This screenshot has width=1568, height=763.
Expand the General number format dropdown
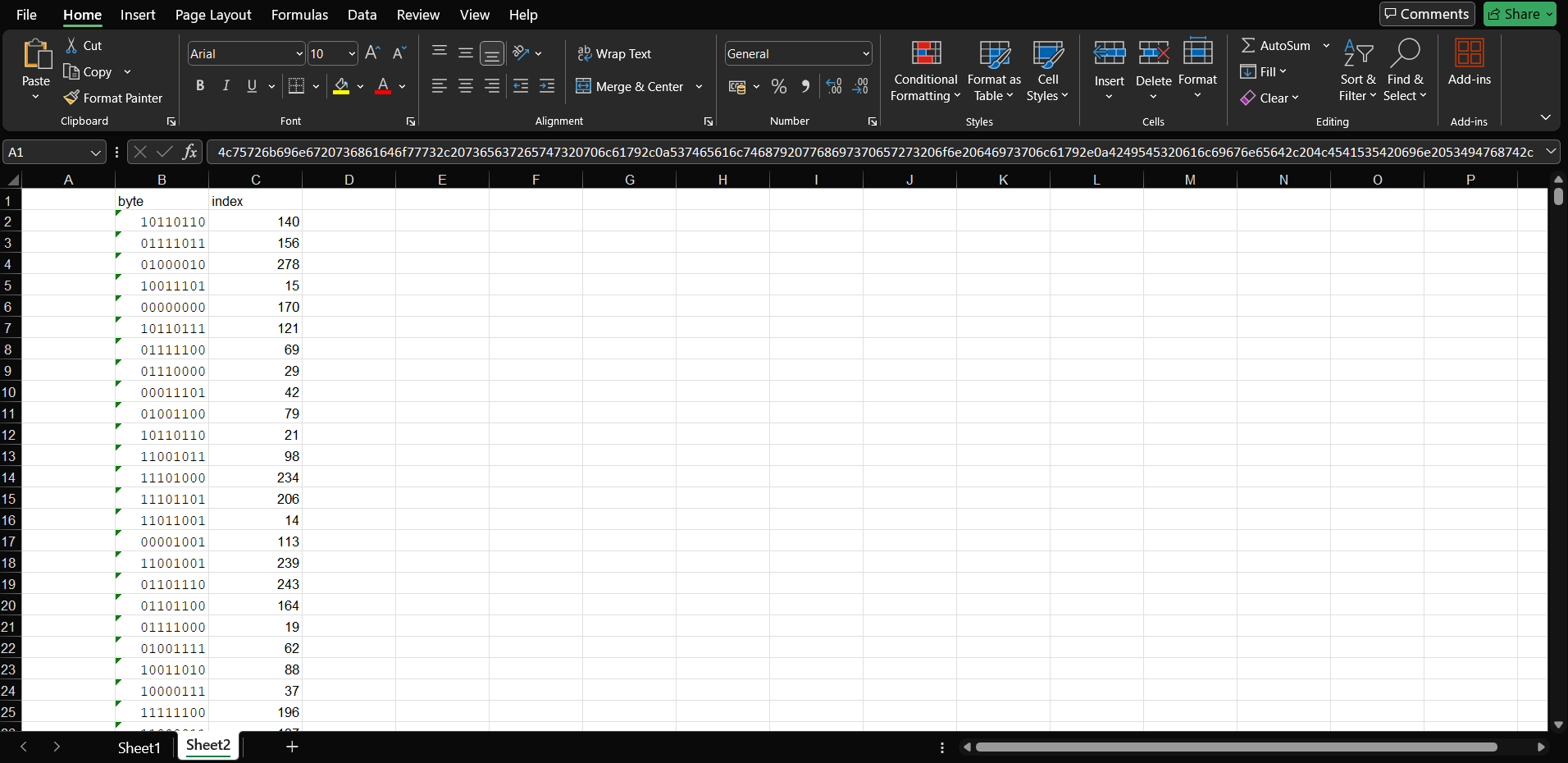pos(865,54)
